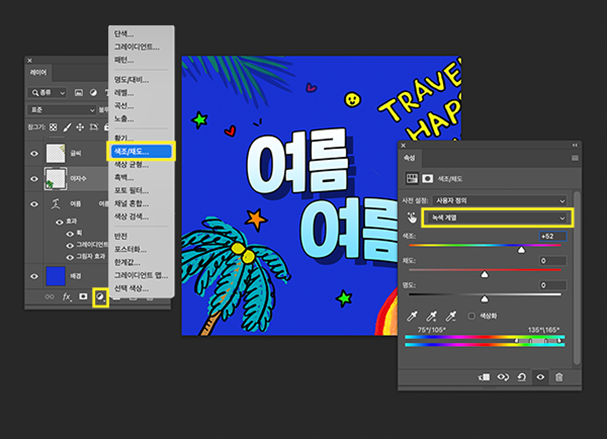The height and width of the screenshot is (439, 607).
Task: Delete the adjustment layer with trash icon
Action: [x=559, y=377]
